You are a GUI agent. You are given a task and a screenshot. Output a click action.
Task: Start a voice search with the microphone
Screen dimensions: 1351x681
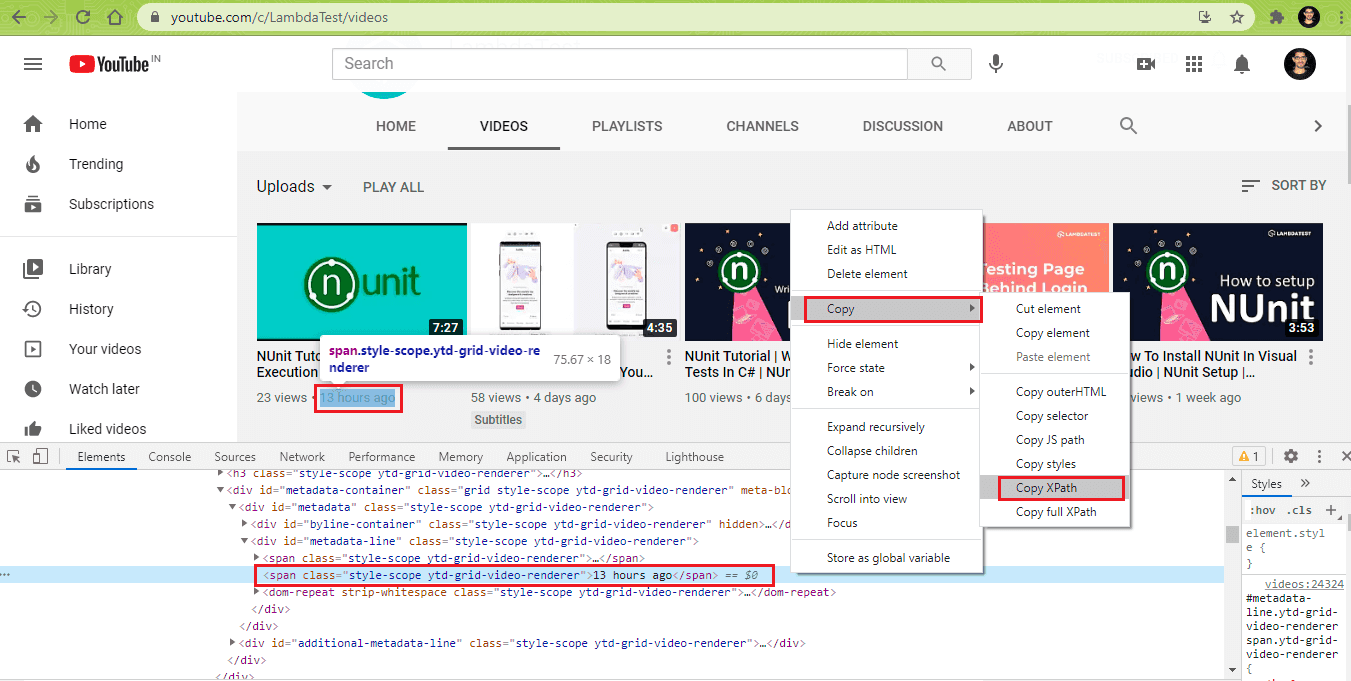995,64
